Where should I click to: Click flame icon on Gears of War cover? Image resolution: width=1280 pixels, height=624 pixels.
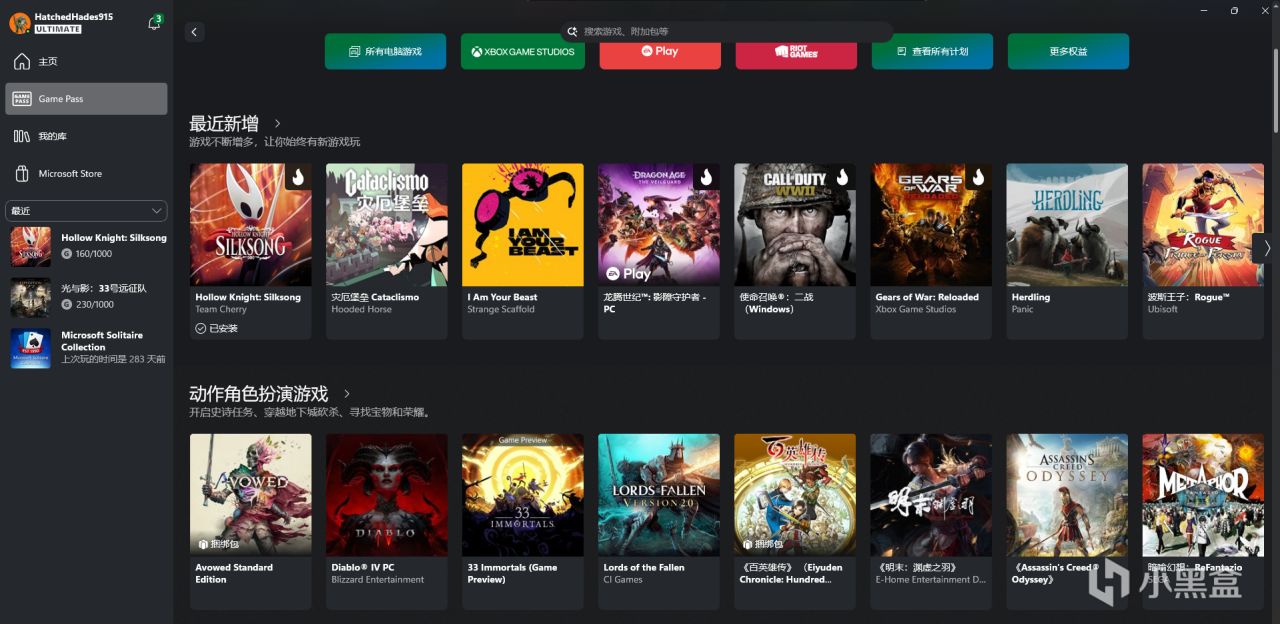pyautogui.click(x=978, y=177)
